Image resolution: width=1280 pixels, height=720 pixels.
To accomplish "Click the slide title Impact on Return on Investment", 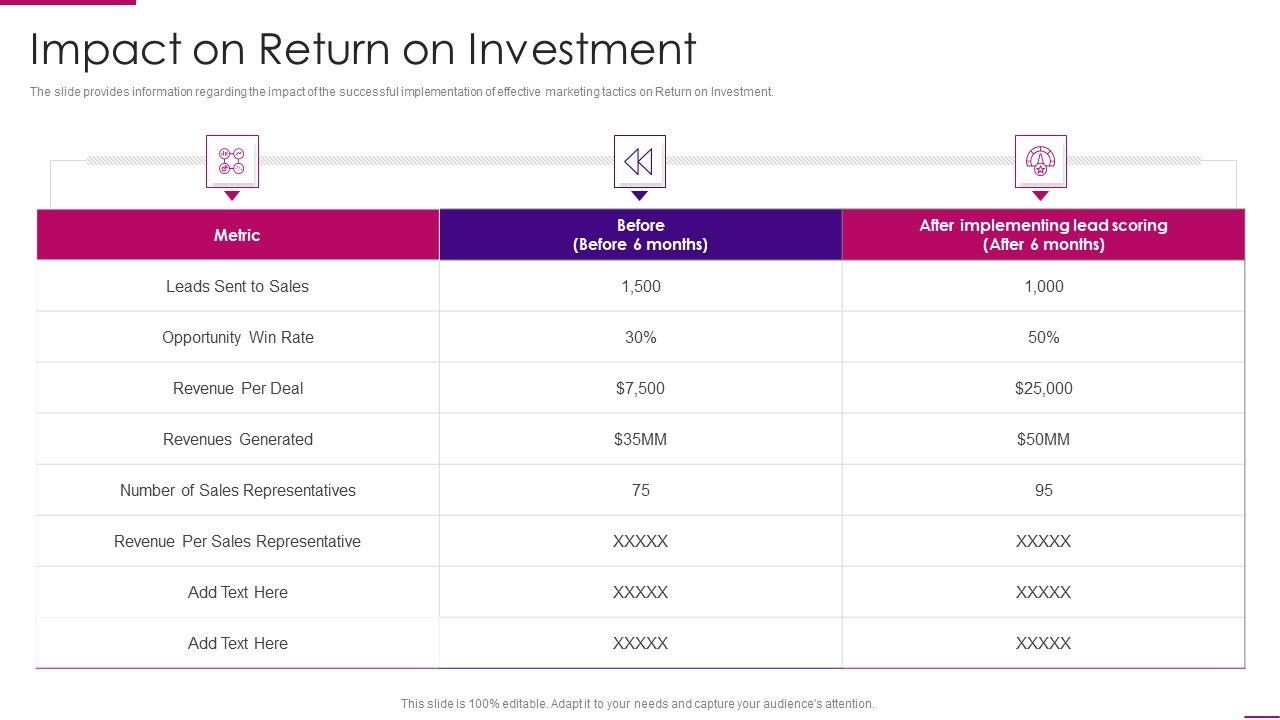I will pyautogui.click(x=363, y=49).
